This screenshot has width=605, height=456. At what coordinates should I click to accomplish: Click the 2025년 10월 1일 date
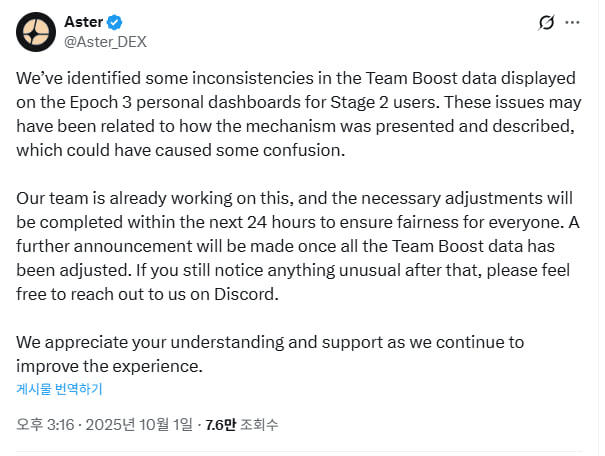(x=143, y=424)
